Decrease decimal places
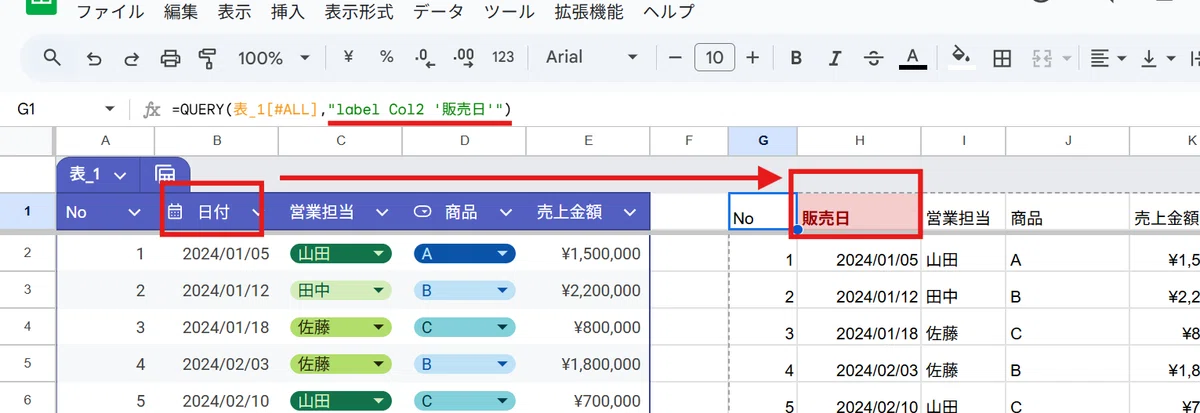 (x=424, y=58)
